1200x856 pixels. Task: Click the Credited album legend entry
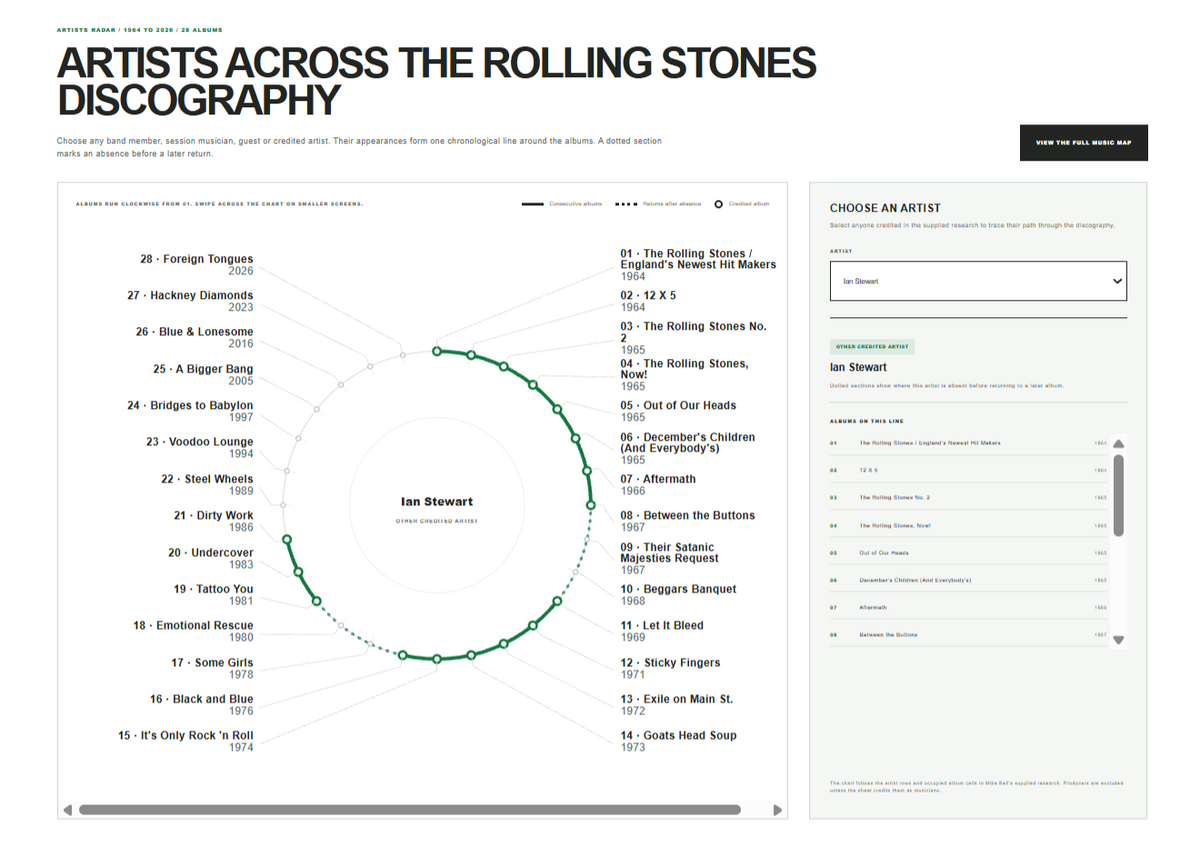tap(742, 204)
